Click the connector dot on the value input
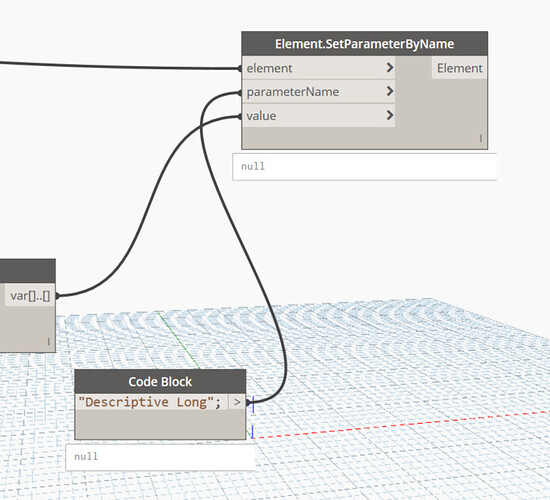Viewport: 550px width, 500px height. tap(240, 116)
